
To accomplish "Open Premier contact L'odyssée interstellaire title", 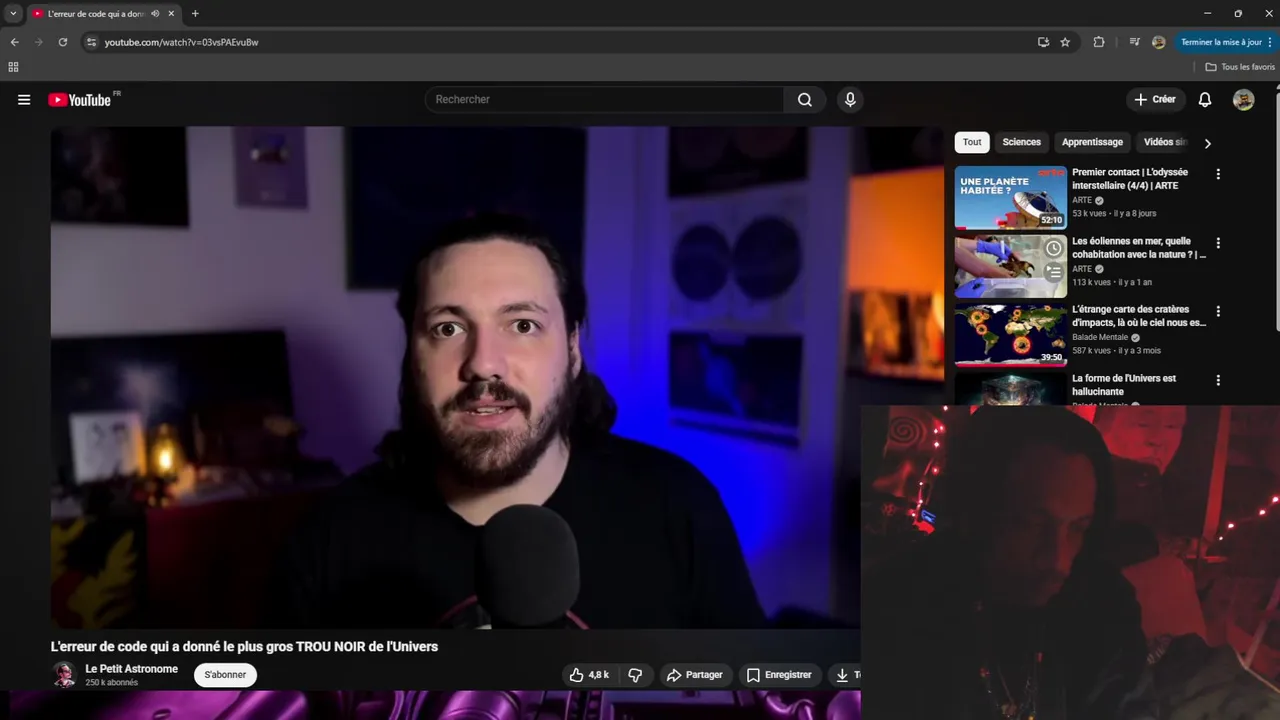I will click(1130, 179).
